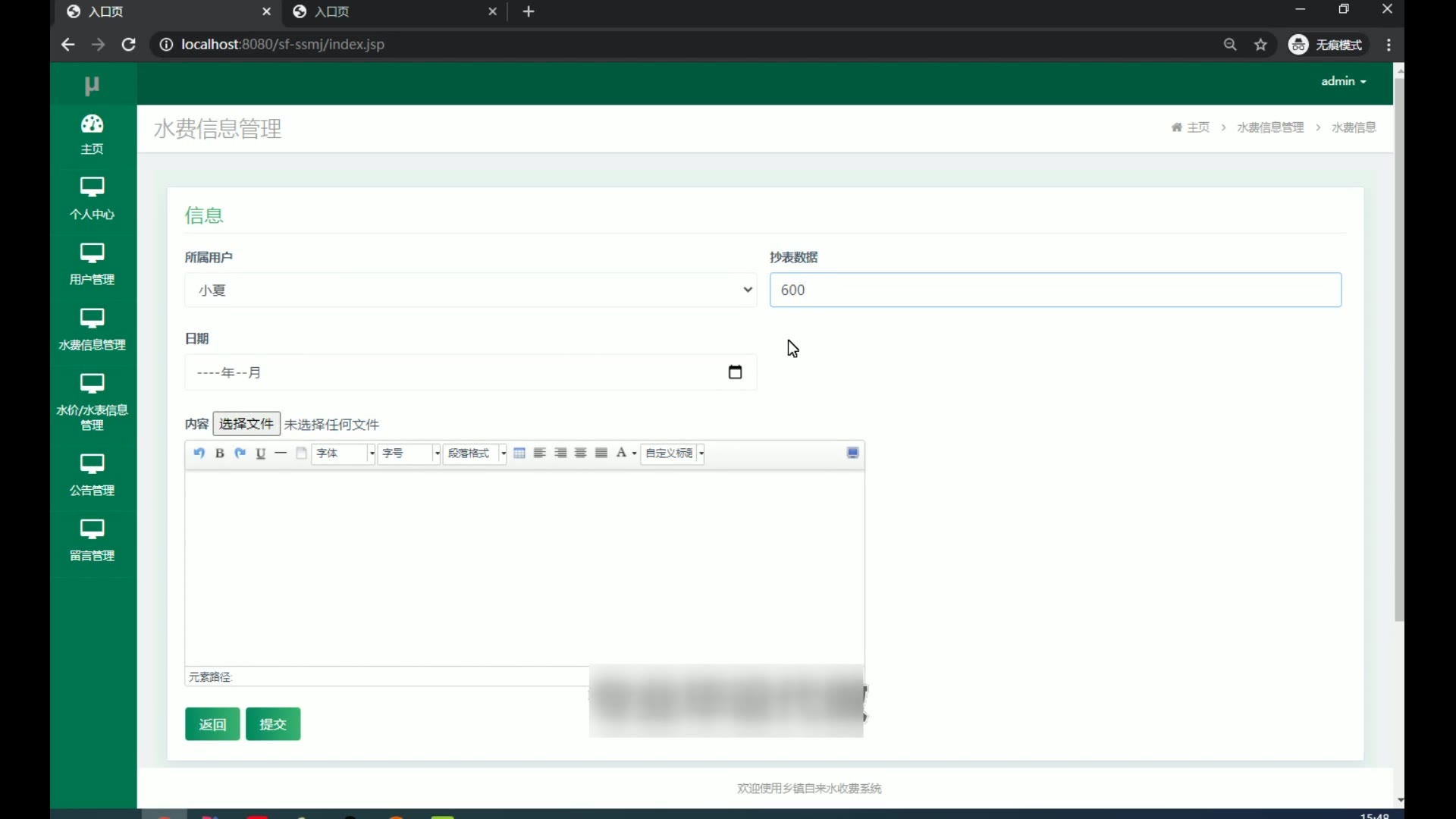
Task: Toggle underline formatting in the editor
Action: [x=261, y=453]
